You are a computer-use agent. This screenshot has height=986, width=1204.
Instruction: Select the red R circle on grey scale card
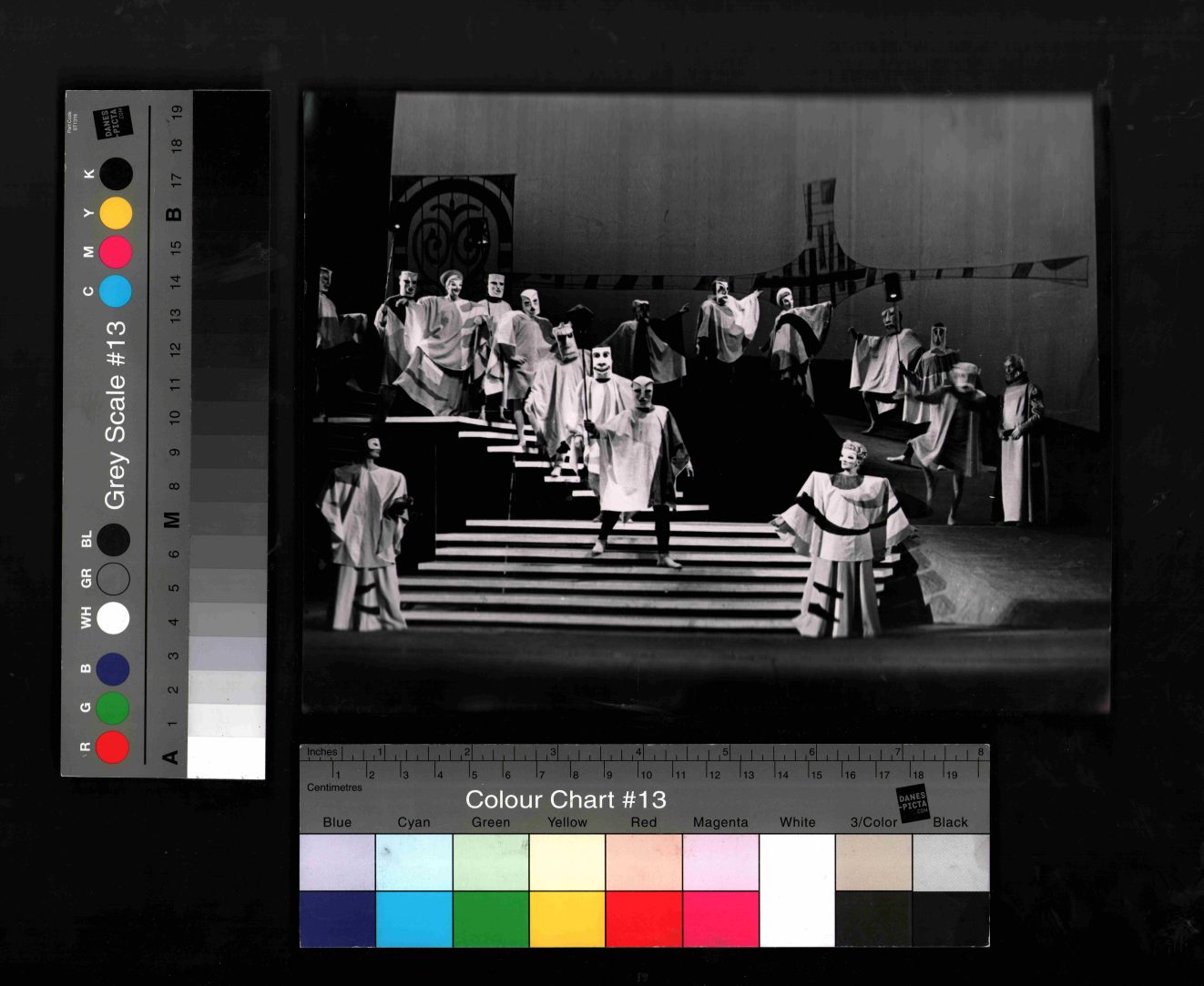coord(113,747)
